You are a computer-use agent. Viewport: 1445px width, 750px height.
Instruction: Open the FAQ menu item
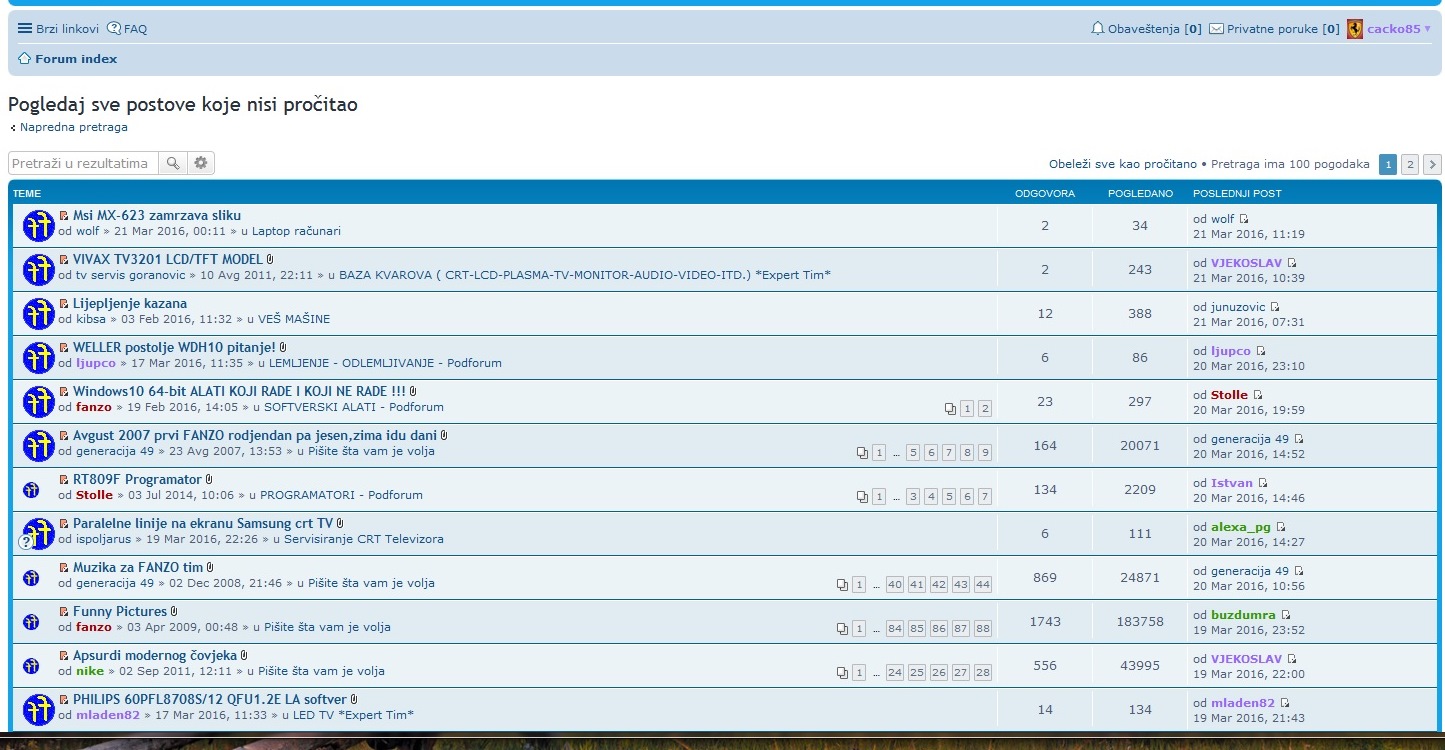pos(127,29)
